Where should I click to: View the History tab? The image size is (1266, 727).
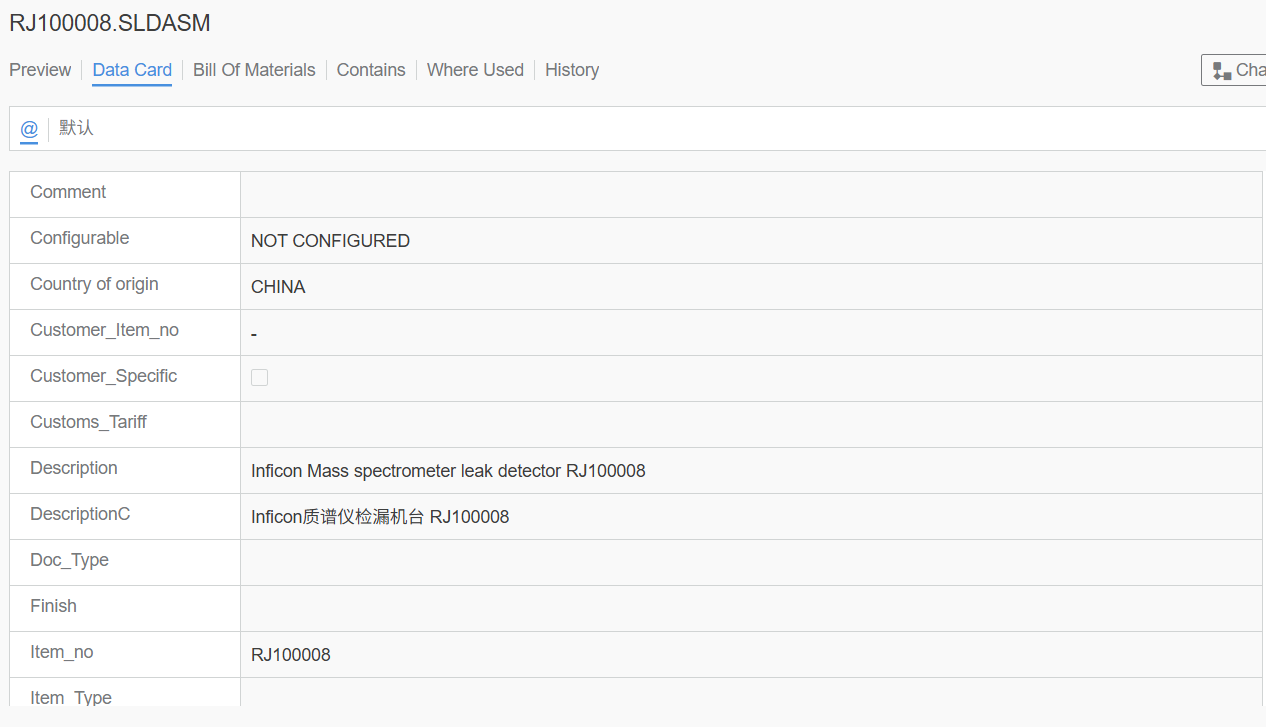572,70
